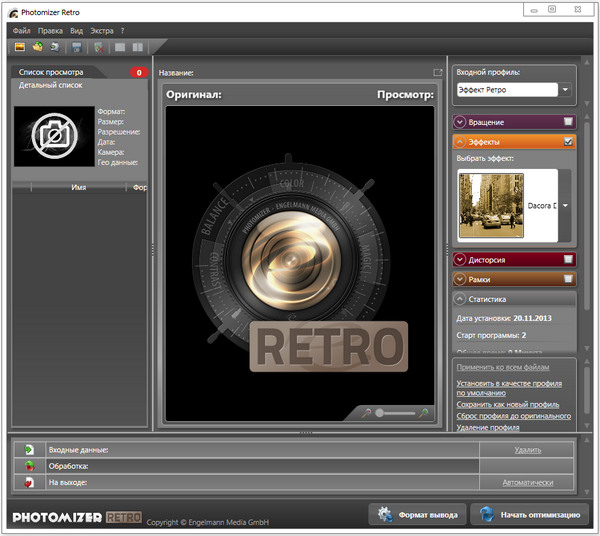
Task: Click the fullscreen icon next to Название
Action: point(437,73)
